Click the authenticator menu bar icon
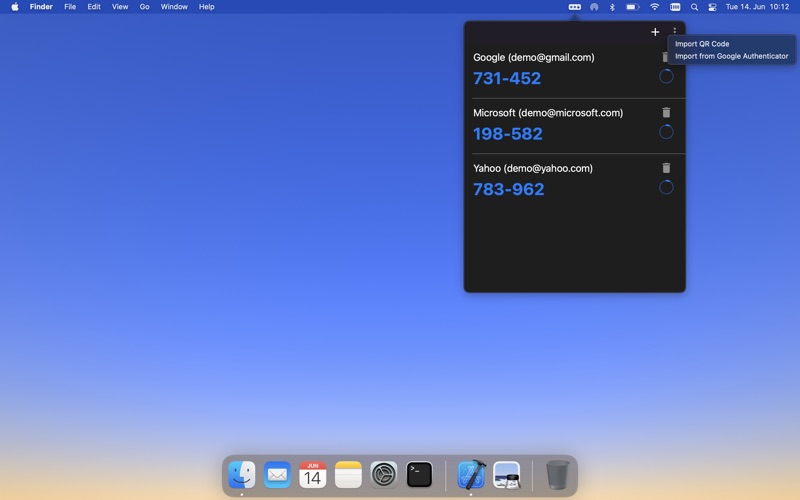This screenshot has height=500, width=800. click(575, 7)
